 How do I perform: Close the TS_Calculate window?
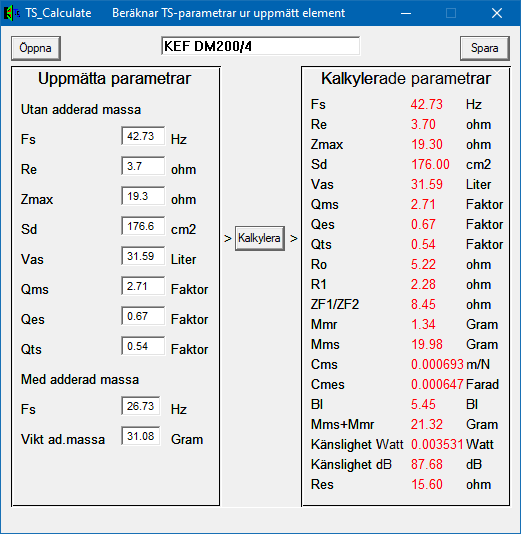pos(497,13)
